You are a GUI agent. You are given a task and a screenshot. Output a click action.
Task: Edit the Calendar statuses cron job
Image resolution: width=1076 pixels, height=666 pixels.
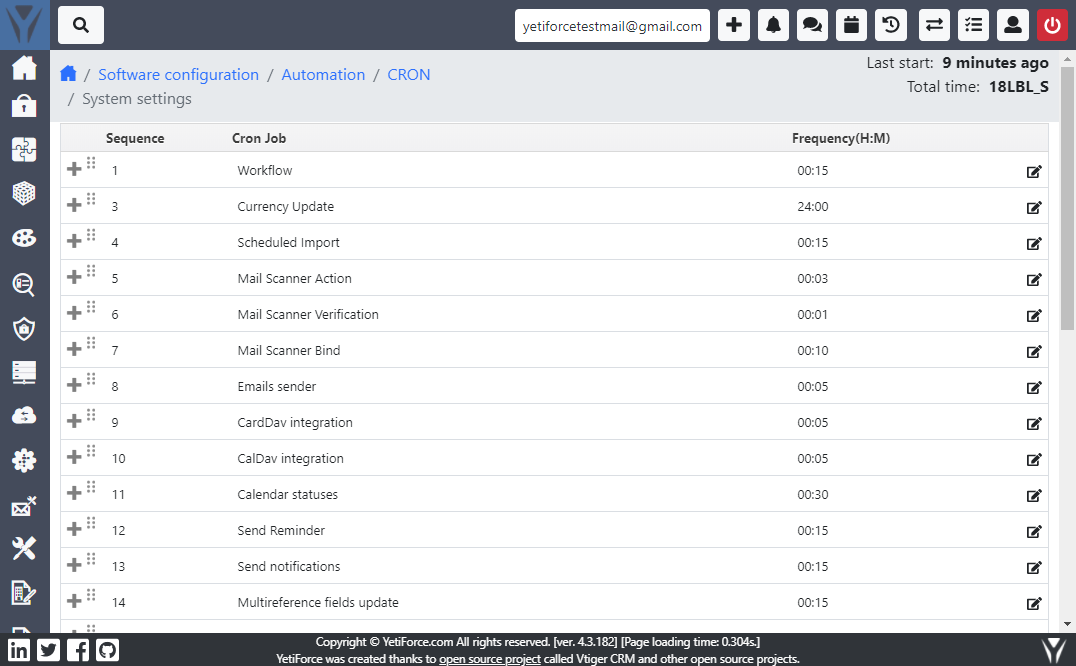click(x=1034, y=495)
